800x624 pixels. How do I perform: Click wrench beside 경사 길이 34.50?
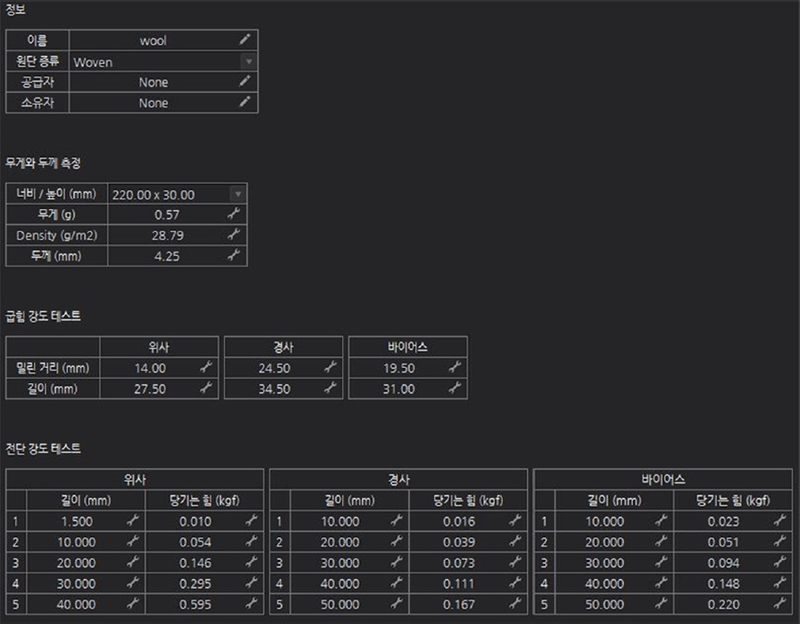coord(330,389)
